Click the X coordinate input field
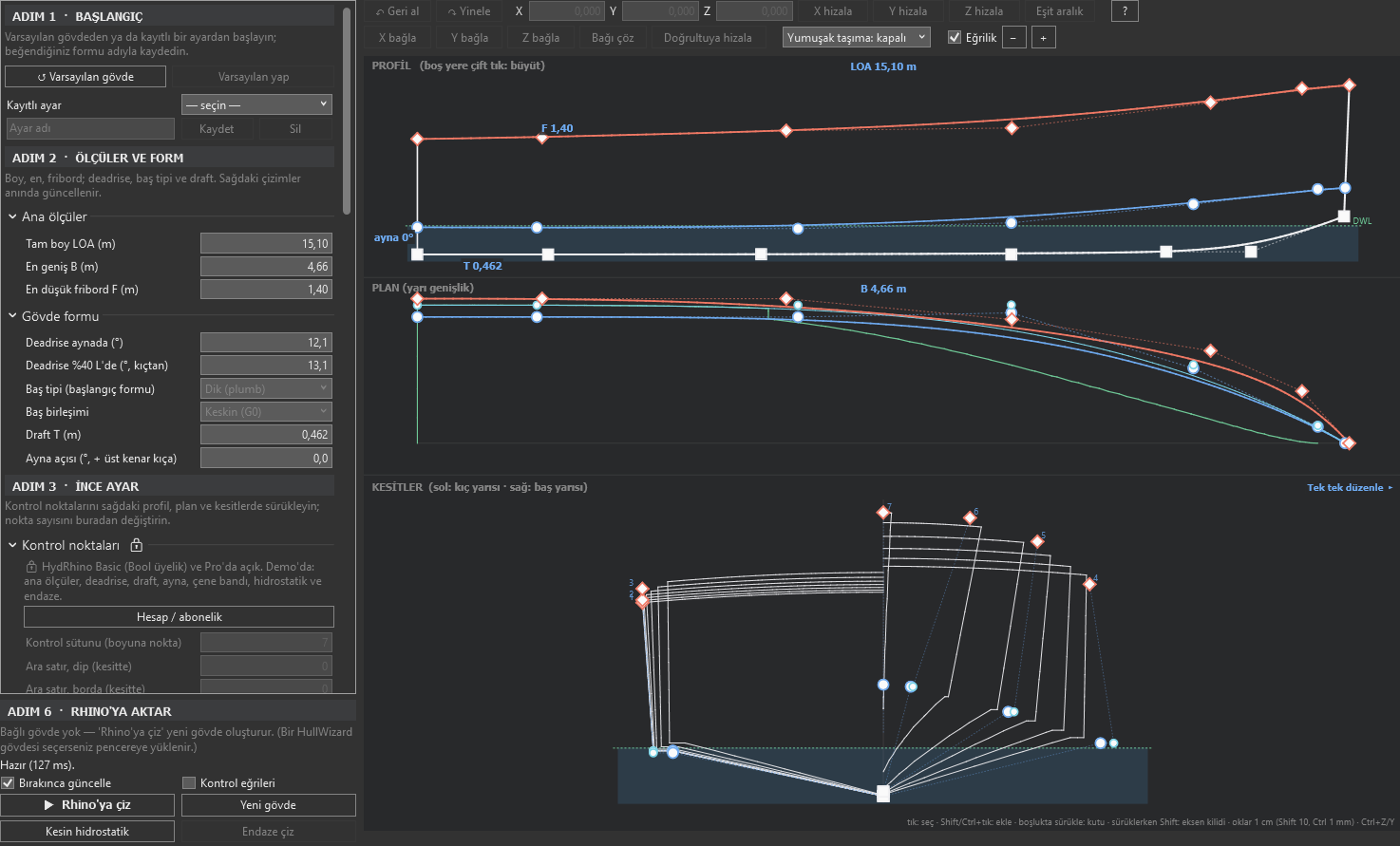 click(x=567, y=11)
